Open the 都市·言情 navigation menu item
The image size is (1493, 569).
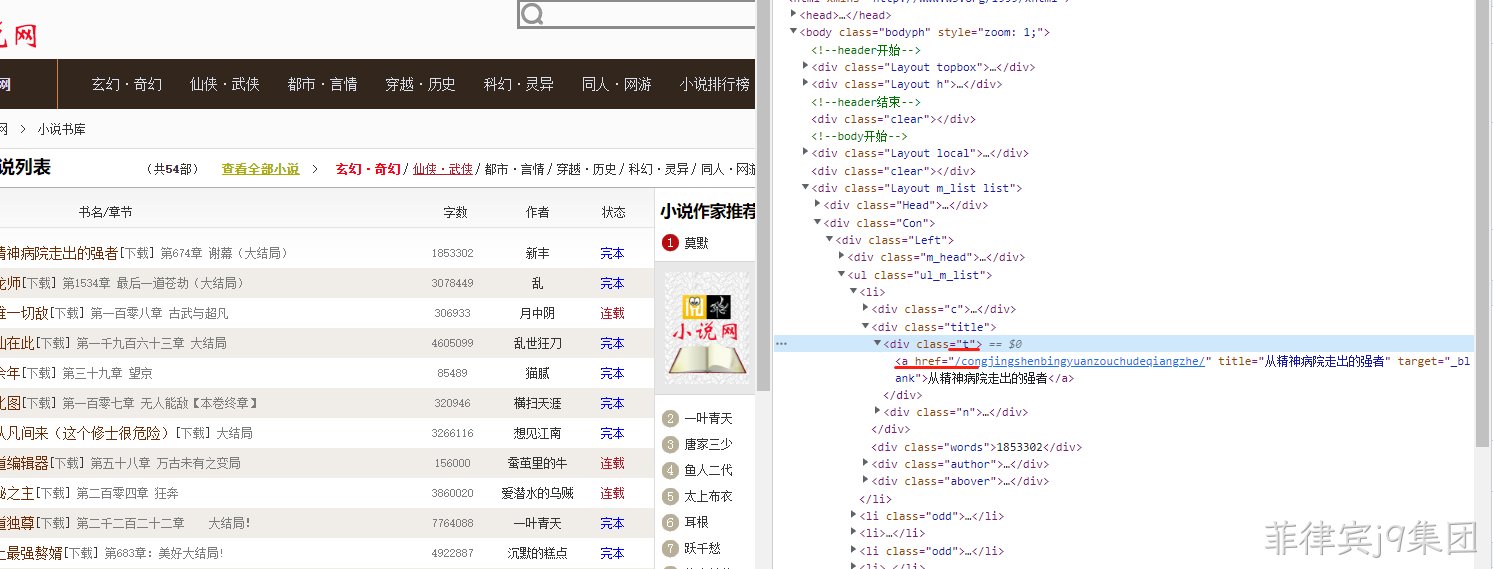click(322, 84)
